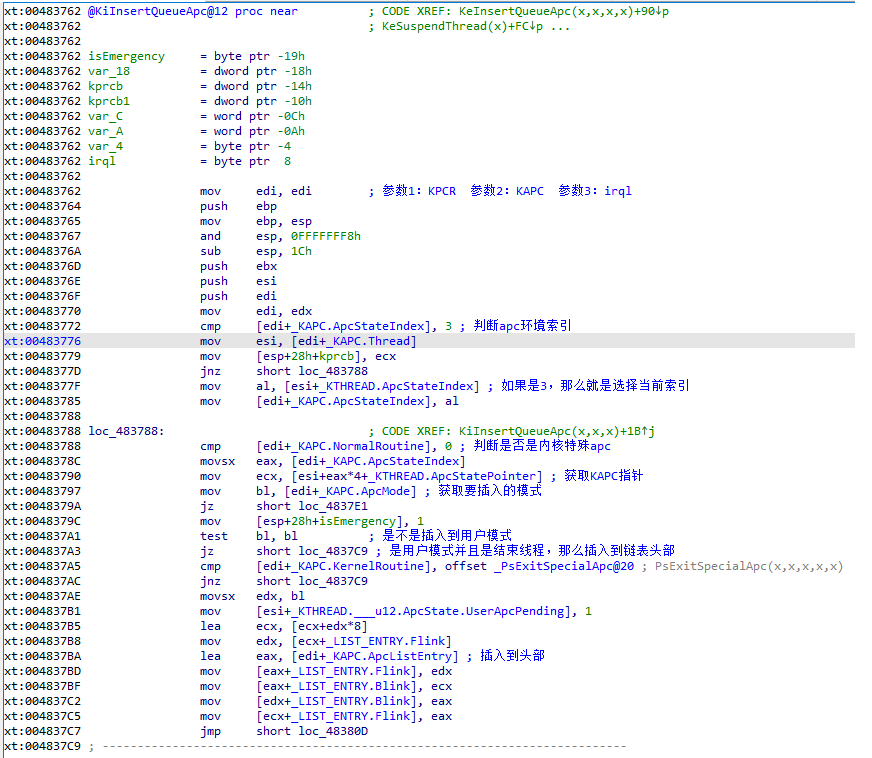
Task: Jump to loc_4837E1 from the jz
Action: [333, 507]
